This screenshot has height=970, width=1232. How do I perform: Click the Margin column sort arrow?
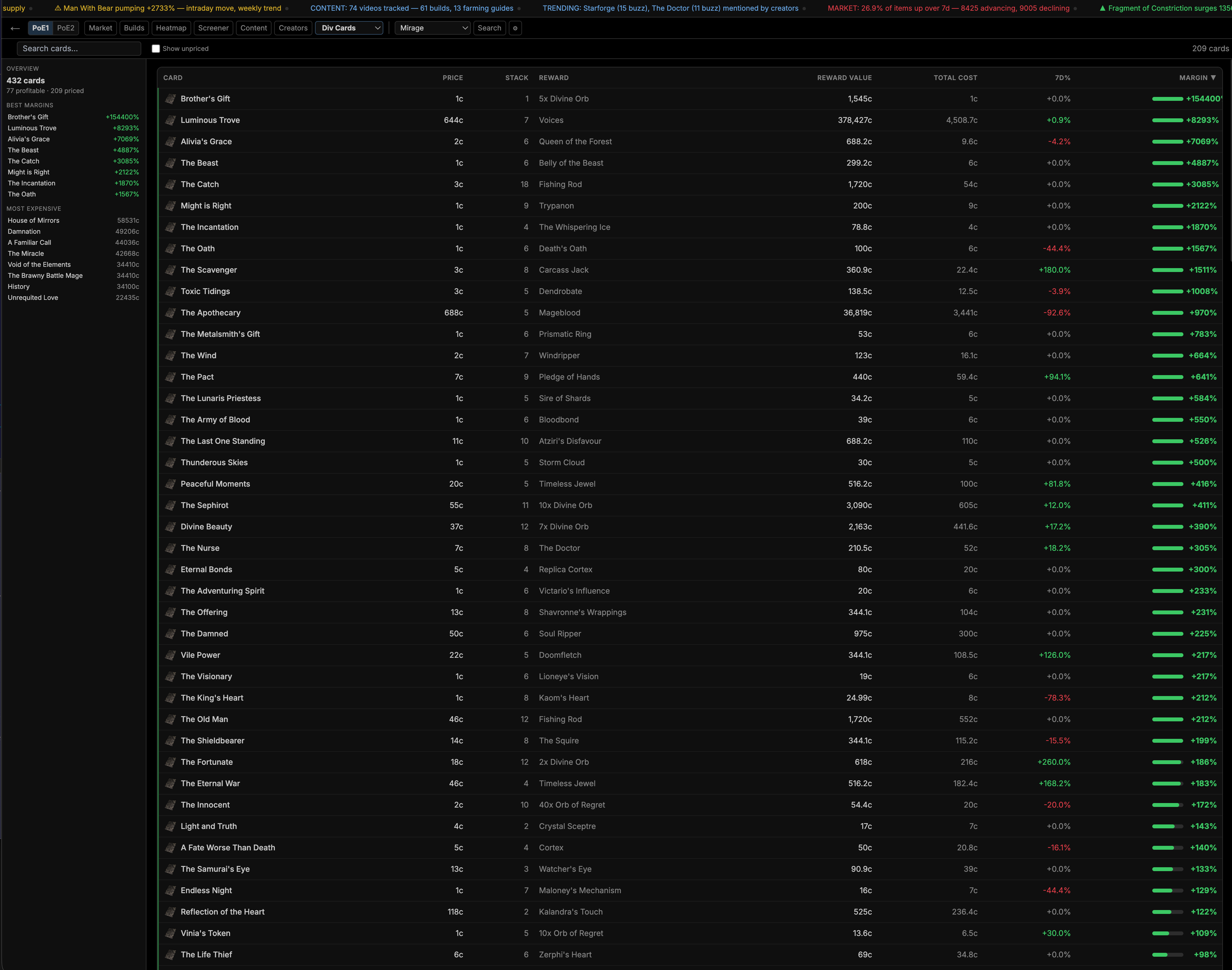[1213, 78]
